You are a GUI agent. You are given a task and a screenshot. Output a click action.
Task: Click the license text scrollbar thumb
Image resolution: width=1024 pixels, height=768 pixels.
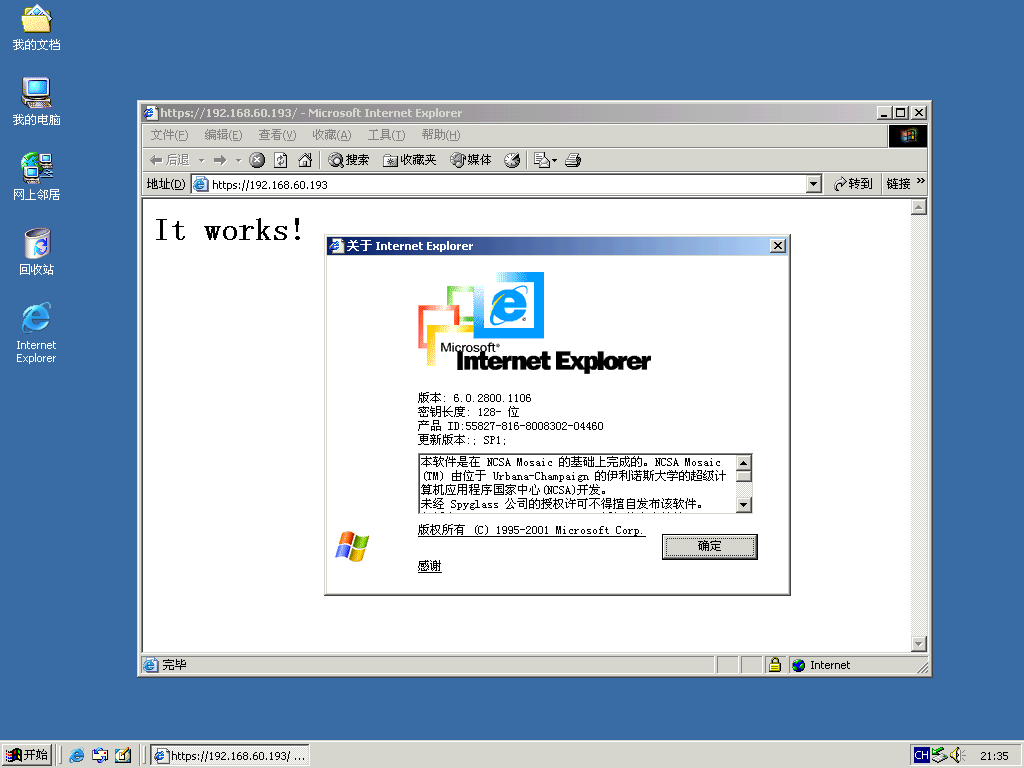[x=743, y=476]
